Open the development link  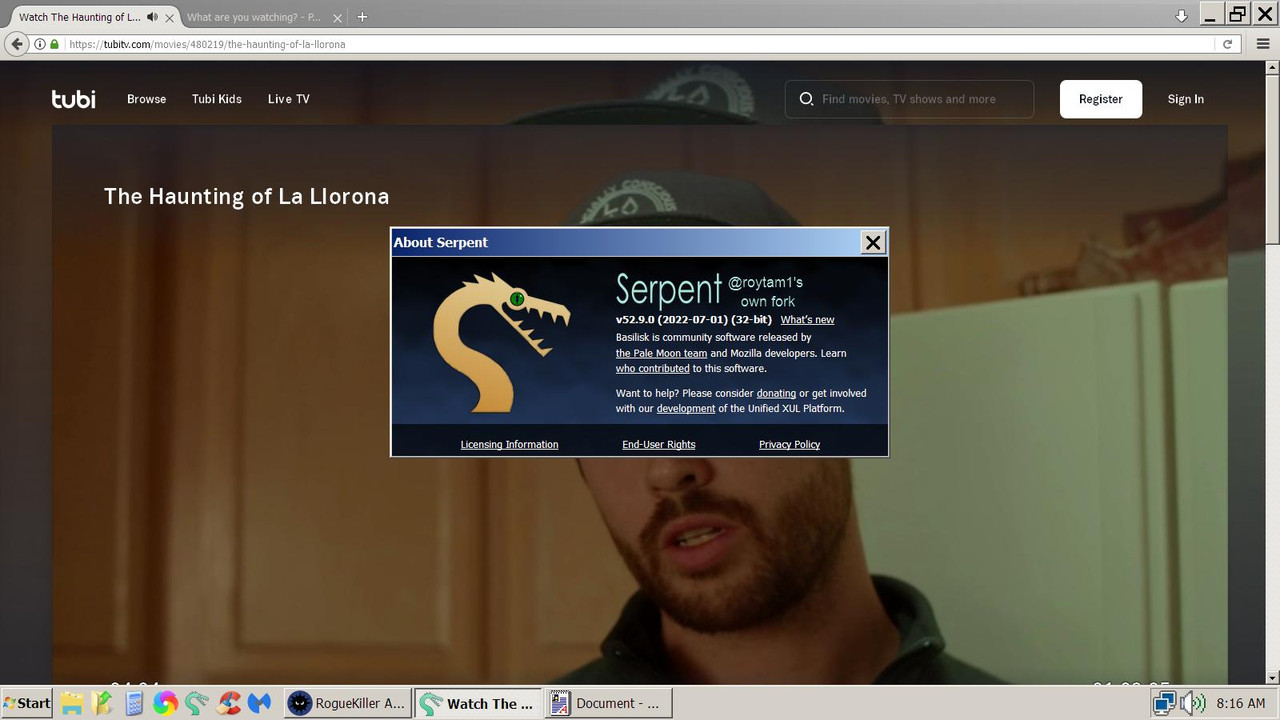click(x=686, y=408)
